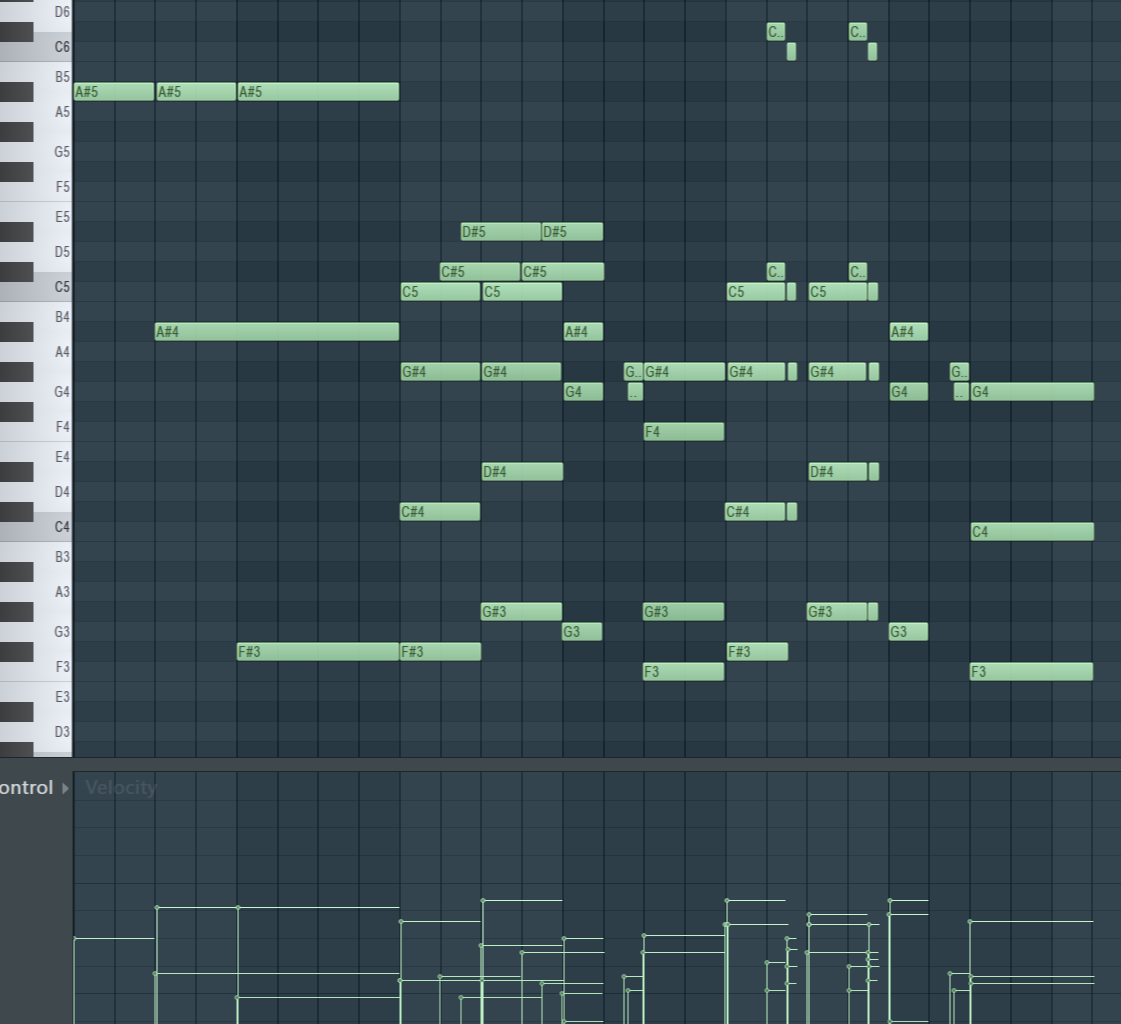Click the faded Velocity label
The height and width of the screenshot is (1024, 1121).
(x=120, y=787)
